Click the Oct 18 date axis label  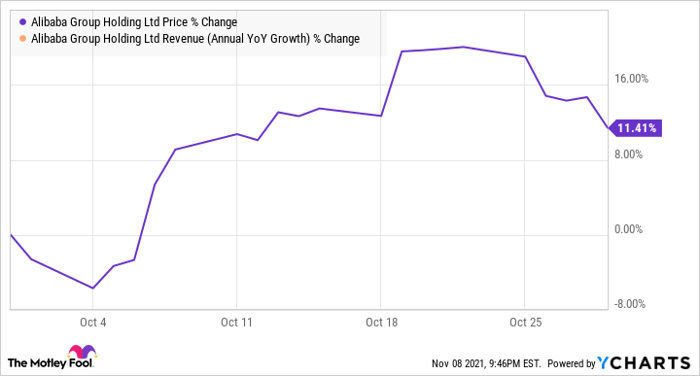coord(381,322)
